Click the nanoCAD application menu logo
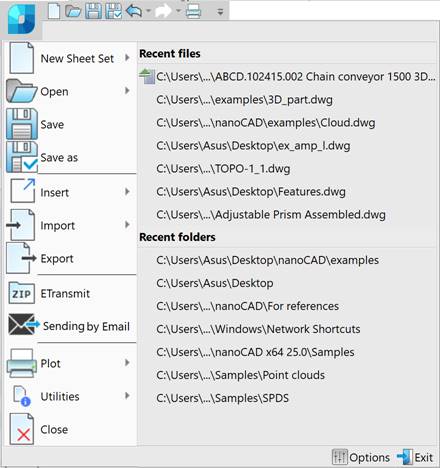The height and width of the screenshot is (468, 440). [x=21, y=18]
